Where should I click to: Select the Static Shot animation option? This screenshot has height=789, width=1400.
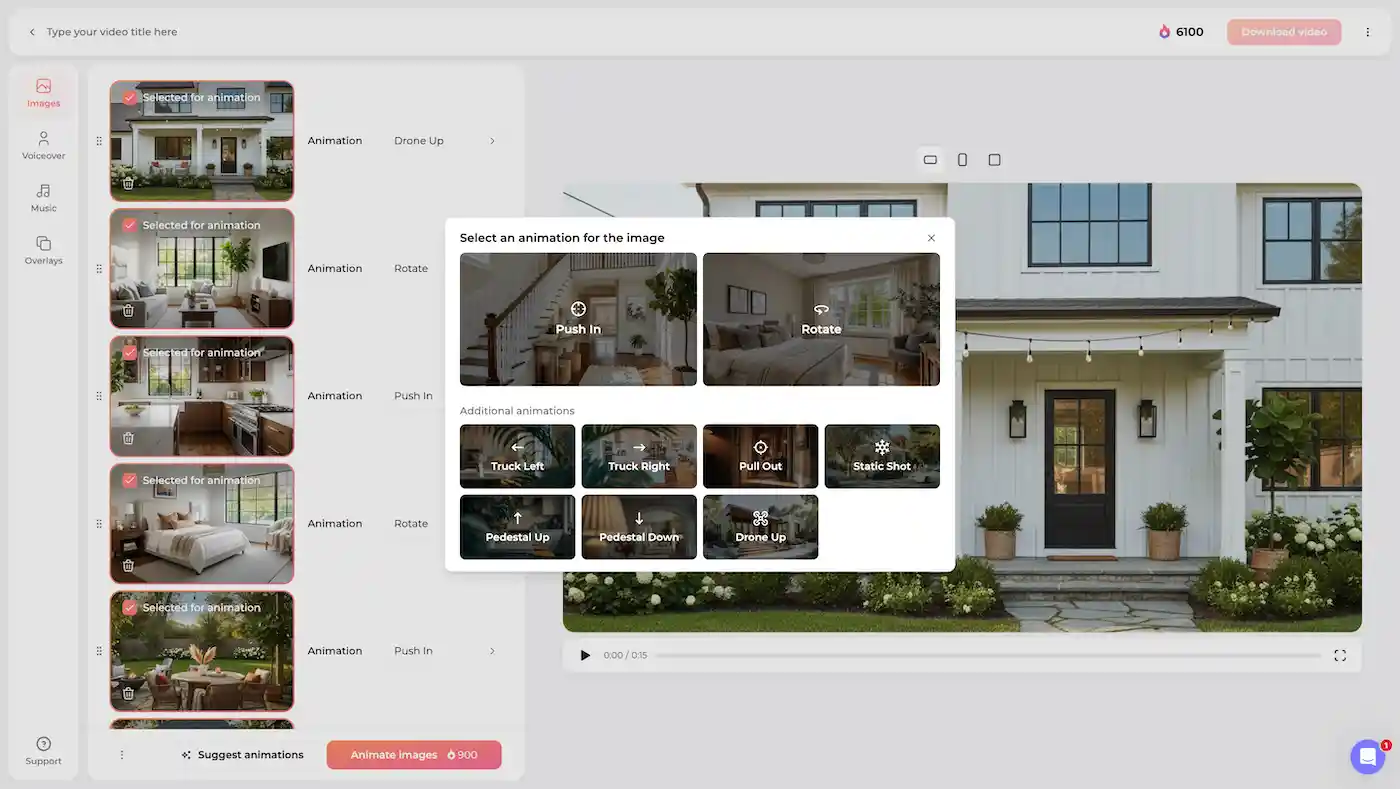coord(882,456)
